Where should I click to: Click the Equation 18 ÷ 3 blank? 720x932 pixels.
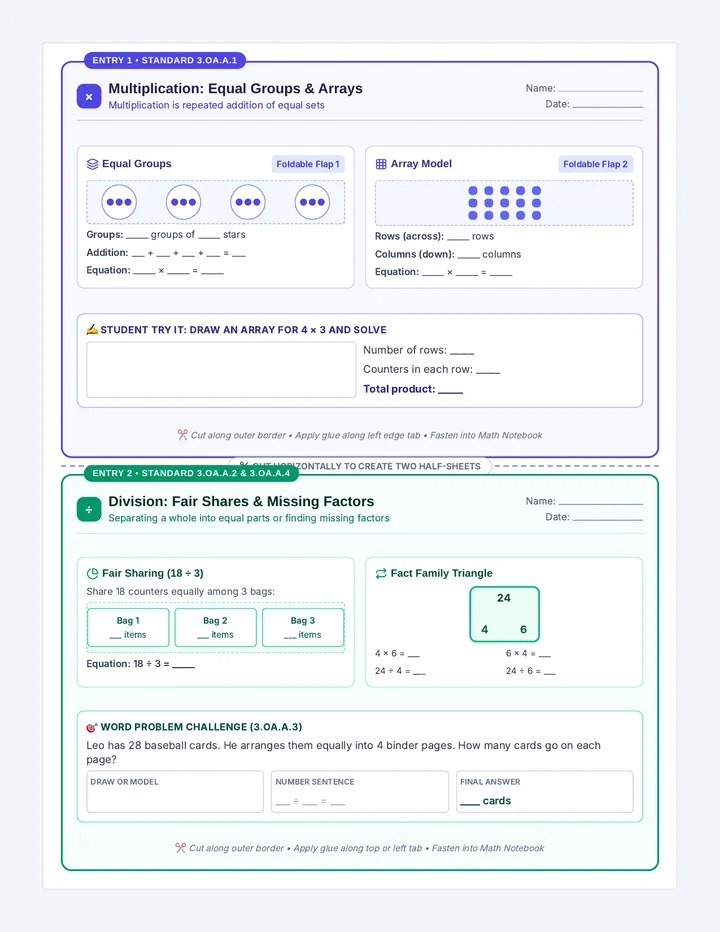(x=184, y=665)
